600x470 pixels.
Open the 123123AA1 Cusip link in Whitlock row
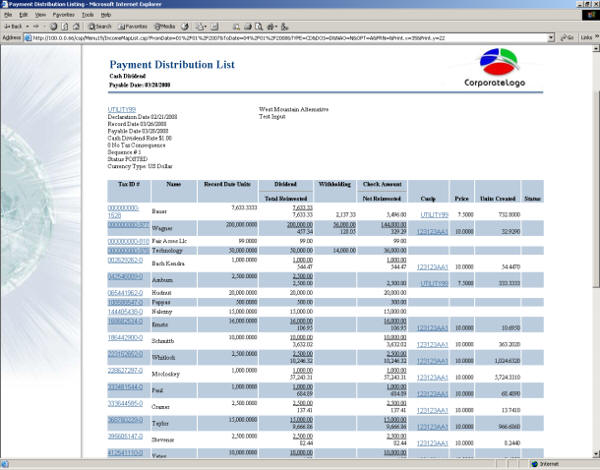[x=432, y=361]
